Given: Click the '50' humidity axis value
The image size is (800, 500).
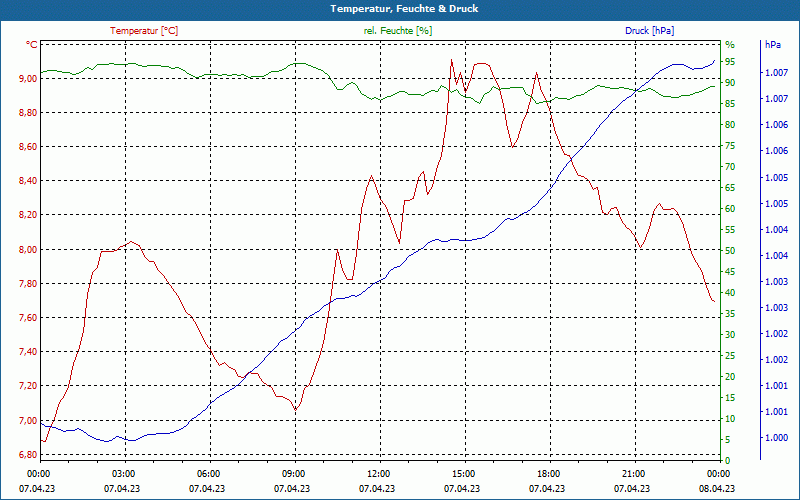Looking at the screenshot, I should click(x=730, y=251).
